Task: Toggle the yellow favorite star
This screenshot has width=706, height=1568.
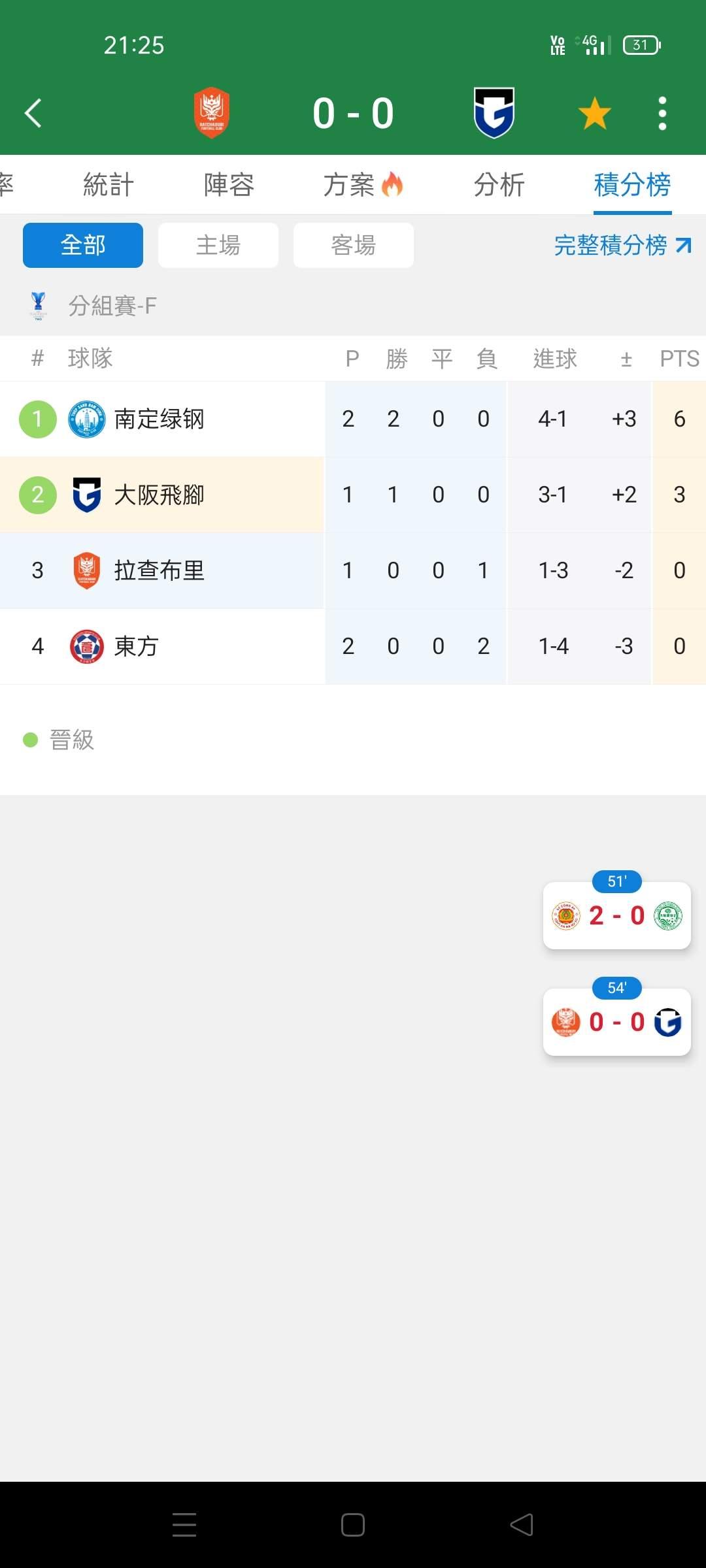Action: 594,113
